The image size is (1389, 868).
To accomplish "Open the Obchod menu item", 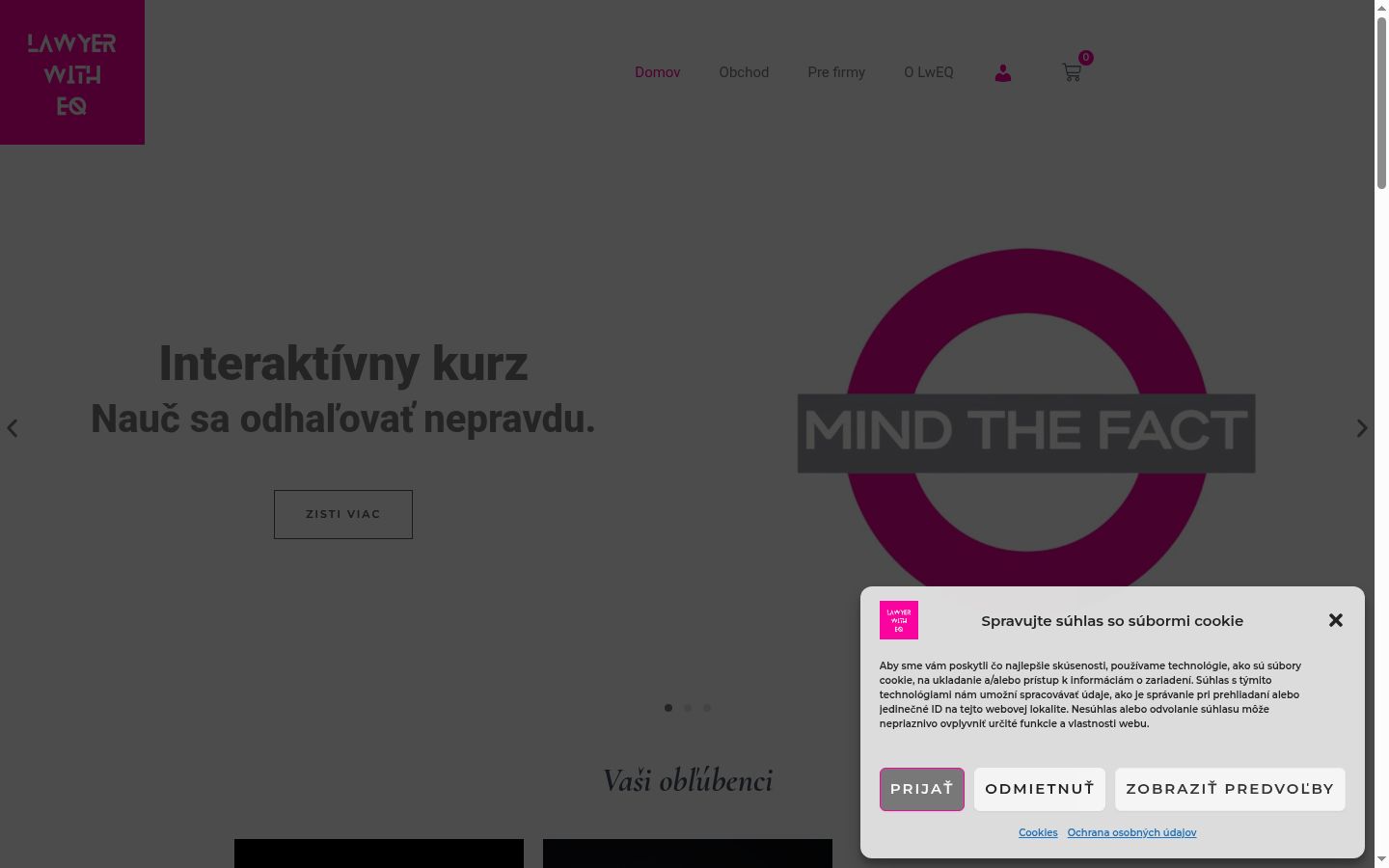I will click(744, 72).
